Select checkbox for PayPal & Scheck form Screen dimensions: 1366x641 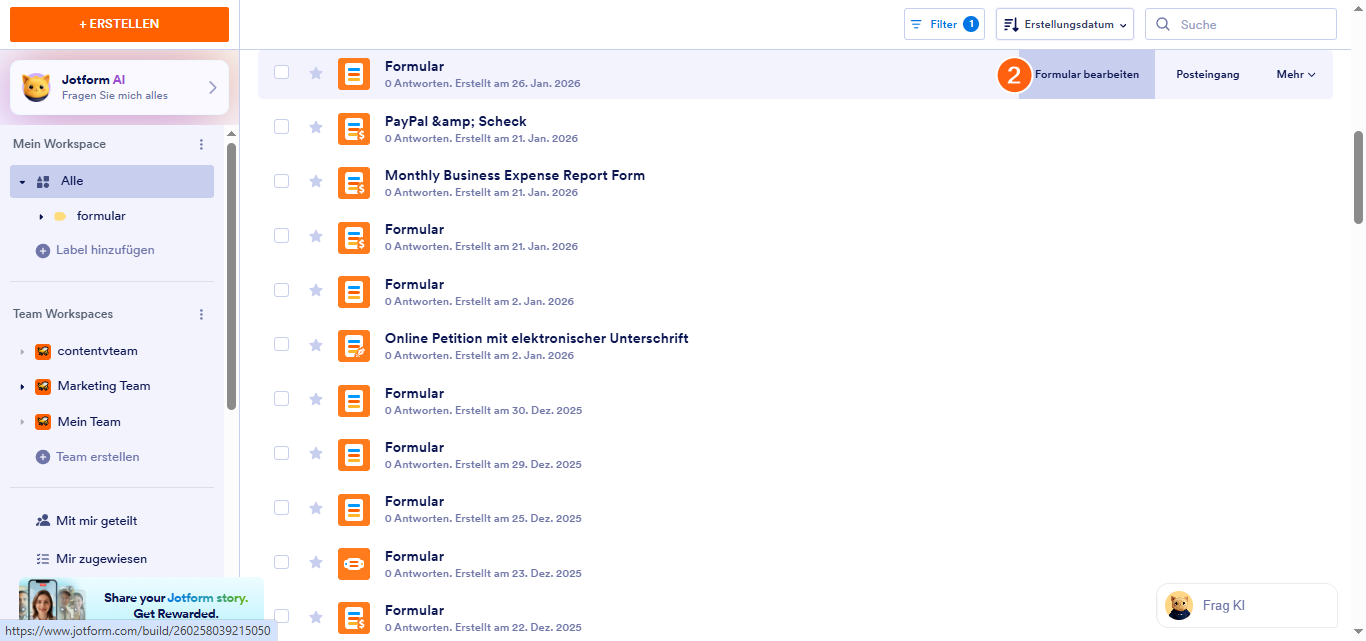tap(281, 126)
